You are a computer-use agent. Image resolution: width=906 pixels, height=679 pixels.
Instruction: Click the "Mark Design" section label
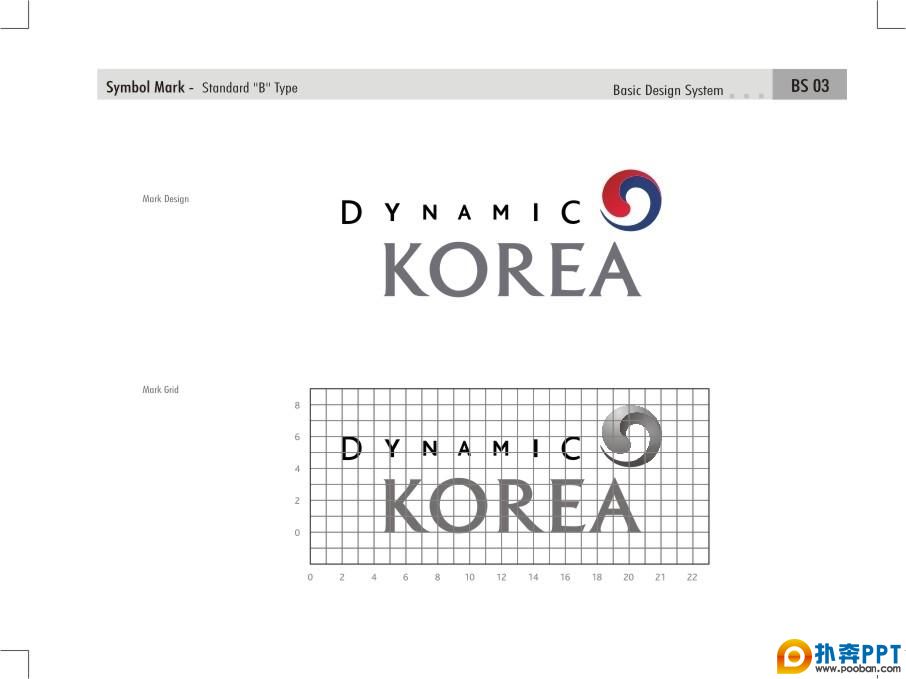166,199
